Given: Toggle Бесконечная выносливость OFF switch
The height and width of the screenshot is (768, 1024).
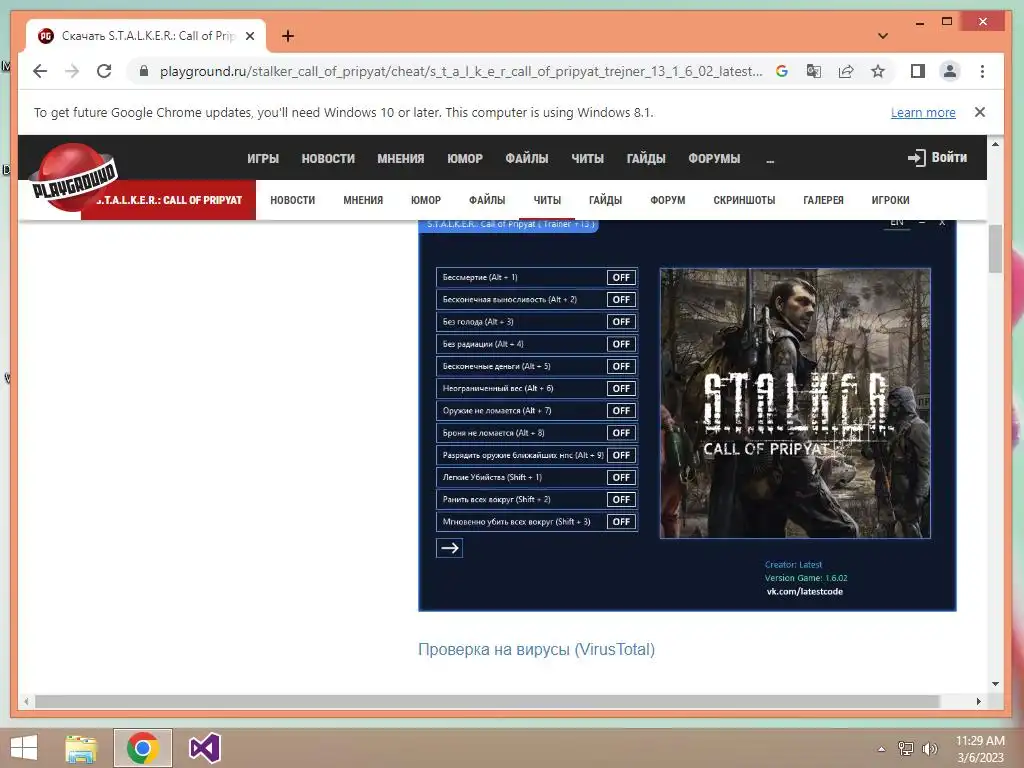Looking at the screenshot, I should point(621,300).
